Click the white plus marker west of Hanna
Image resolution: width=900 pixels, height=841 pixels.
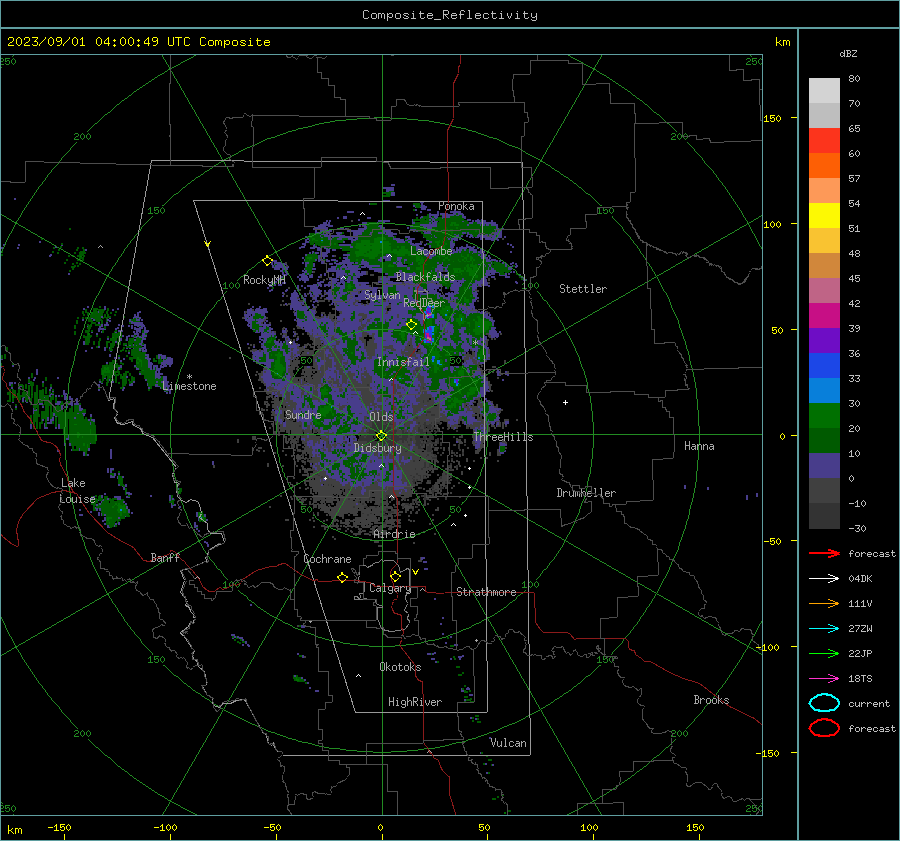(x=565, y=402)
